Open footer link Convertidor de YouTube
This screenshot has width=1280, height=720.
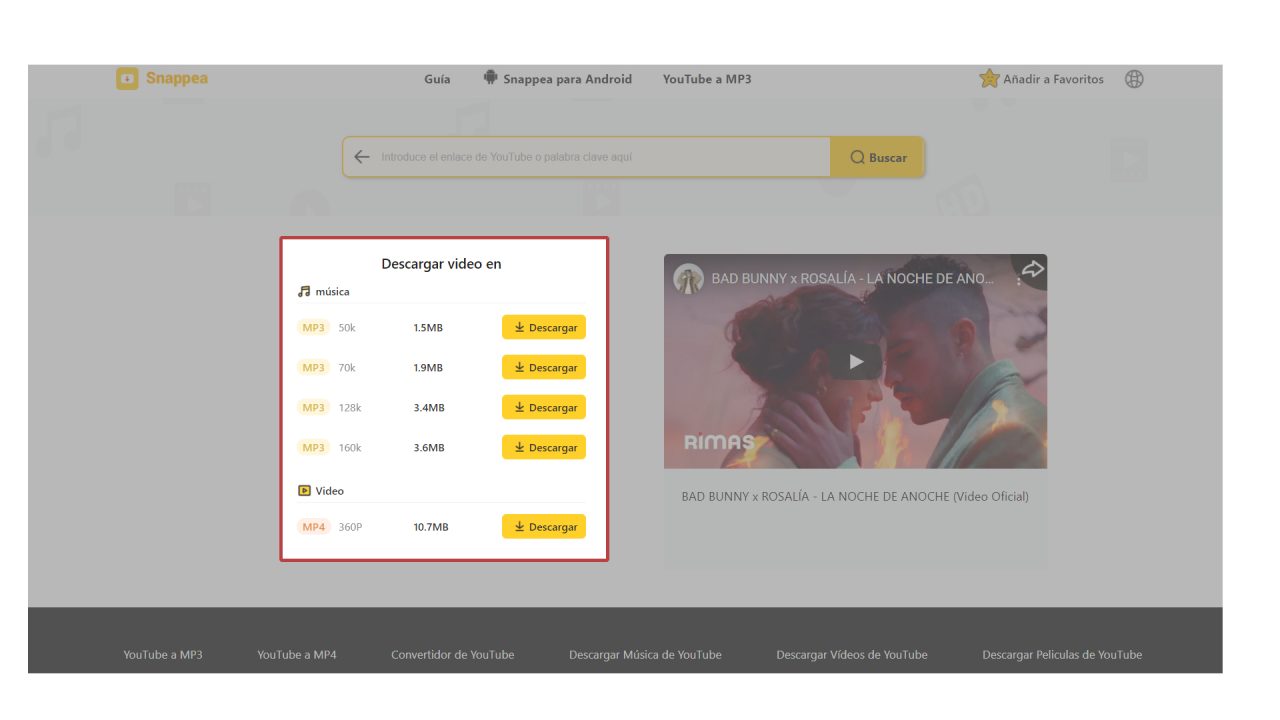tap(453, 655)
